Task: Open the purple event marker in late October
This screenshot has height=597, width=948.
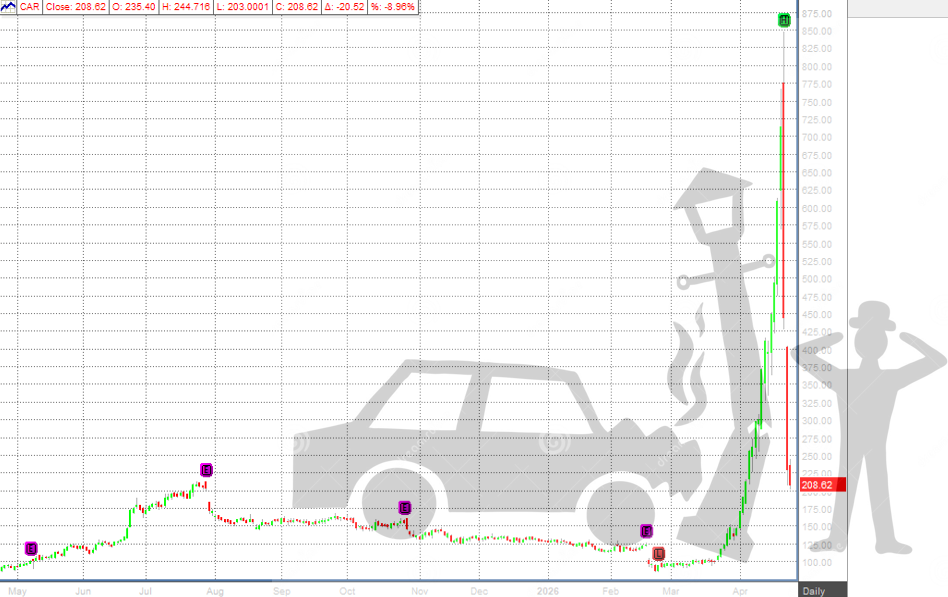Action: (x=405, y=508)
